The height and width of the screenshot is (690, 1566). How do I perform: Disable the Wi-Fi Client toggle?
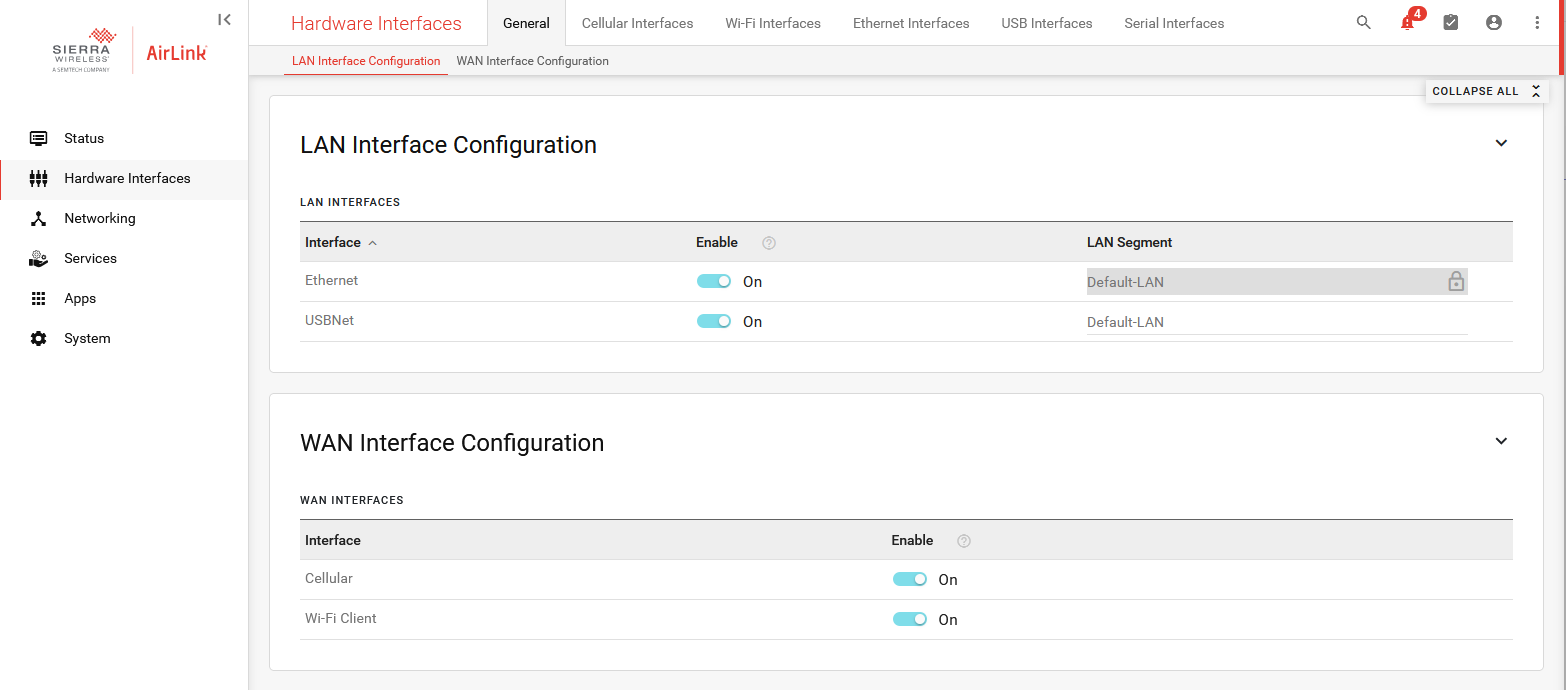(909, 620)
